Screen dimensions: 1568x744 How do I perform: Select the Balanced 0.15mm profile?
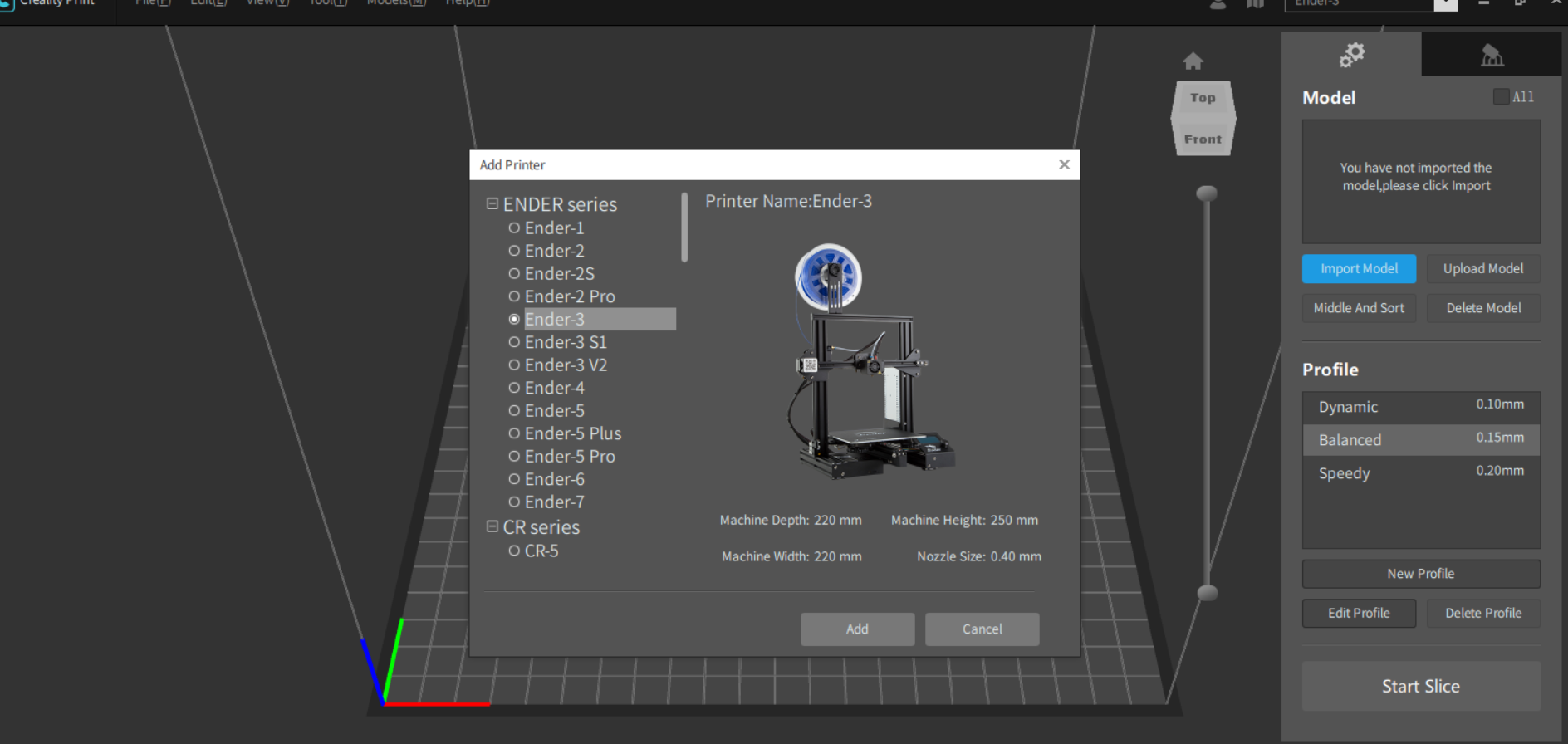pyautogui.click(x=1421, y=439)
